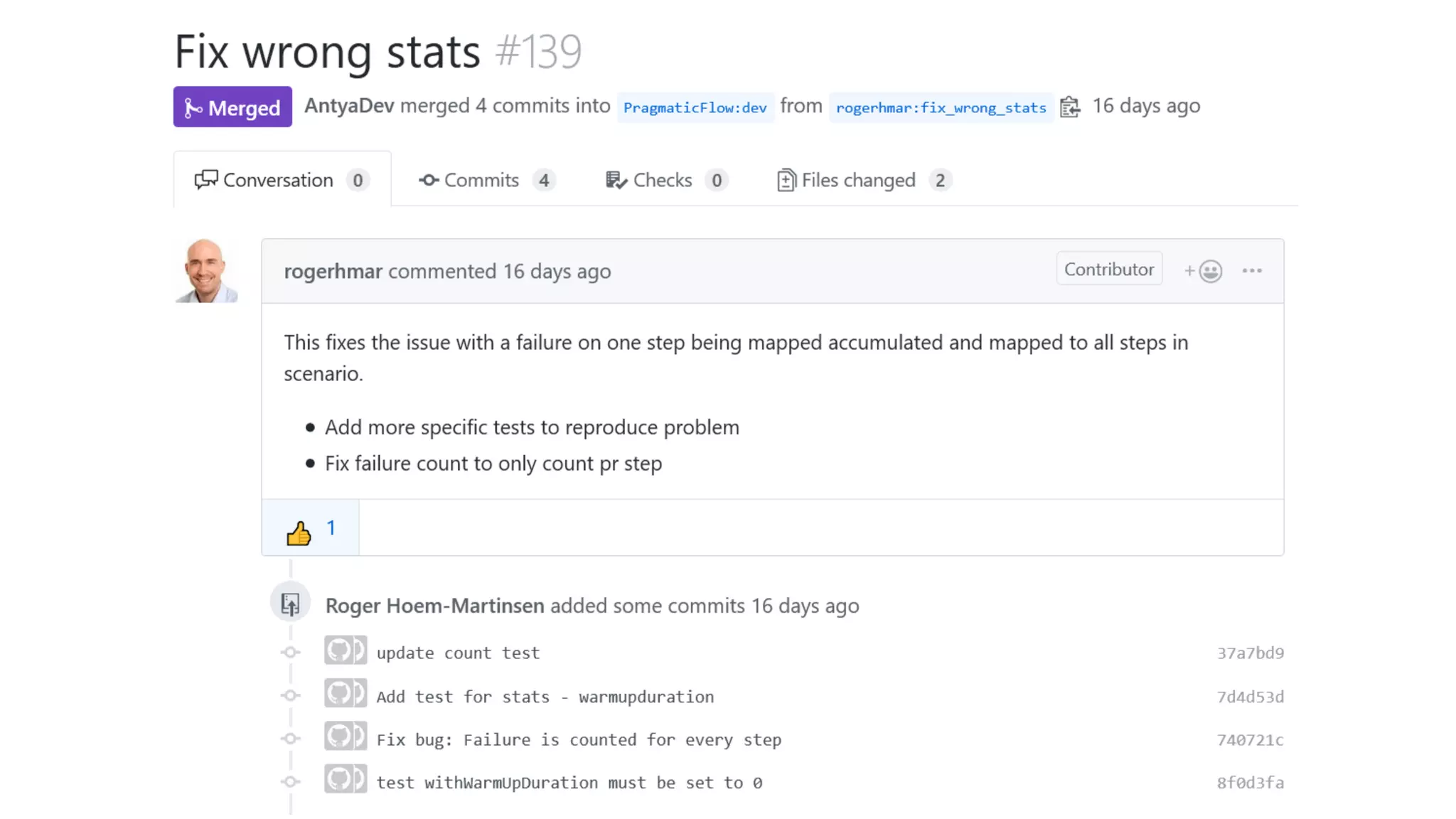1456x819 pixels.
Task: Open the comment's three-dot options menu
Action: [x=1252, y=271]
